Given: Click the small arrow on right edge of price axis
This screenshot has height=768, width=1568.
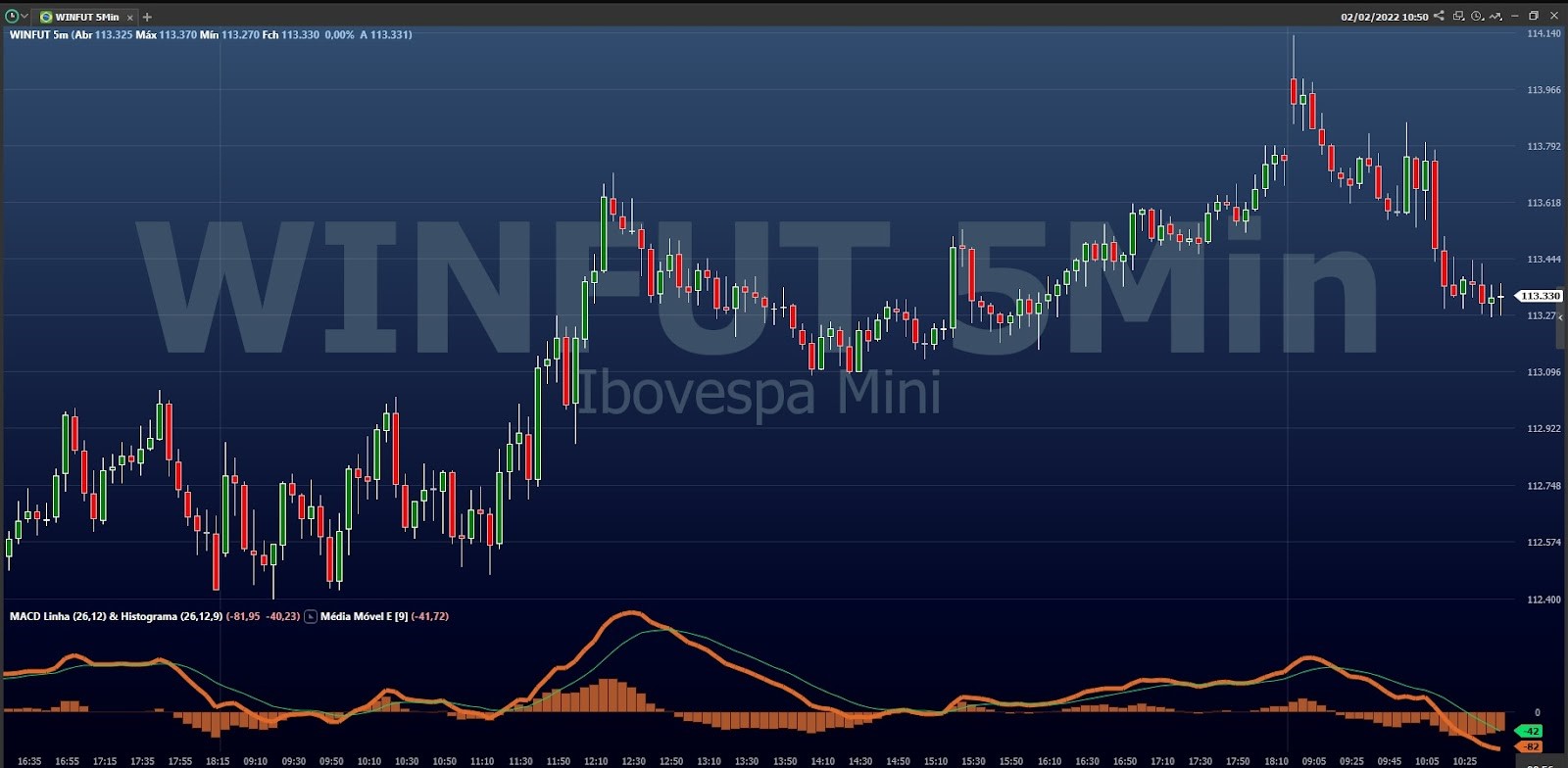Looking at the screenshot, I should [x=1560, y=317].
